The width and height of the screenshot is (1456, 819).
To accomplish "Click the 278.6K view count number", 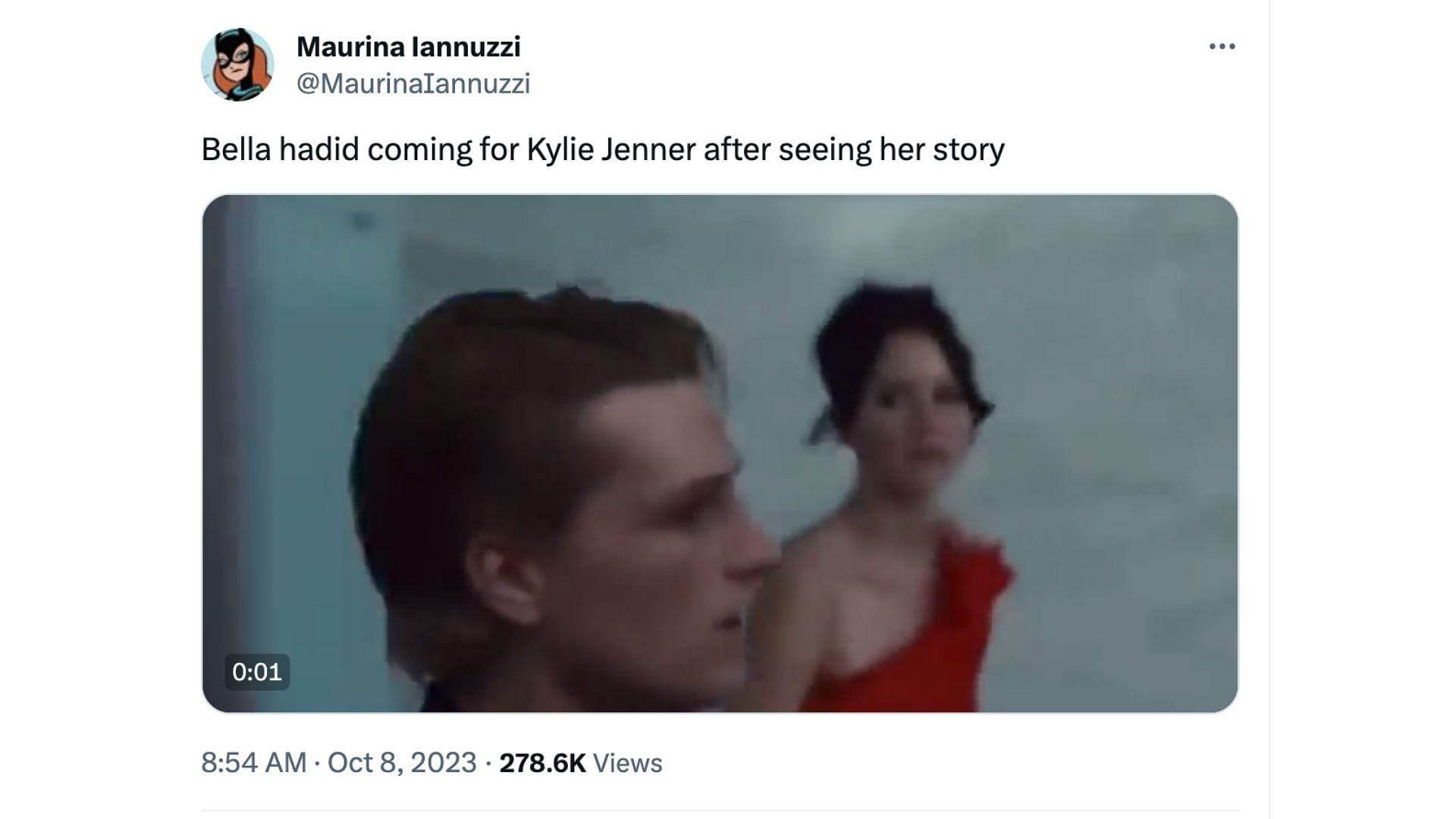I will point(542,763).
